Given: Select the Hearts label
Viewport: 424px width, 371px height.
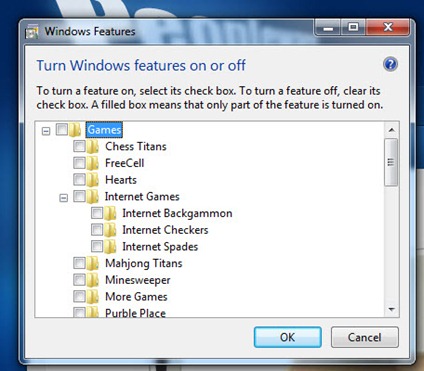Looking at the screenshot, I should (121, 180).
